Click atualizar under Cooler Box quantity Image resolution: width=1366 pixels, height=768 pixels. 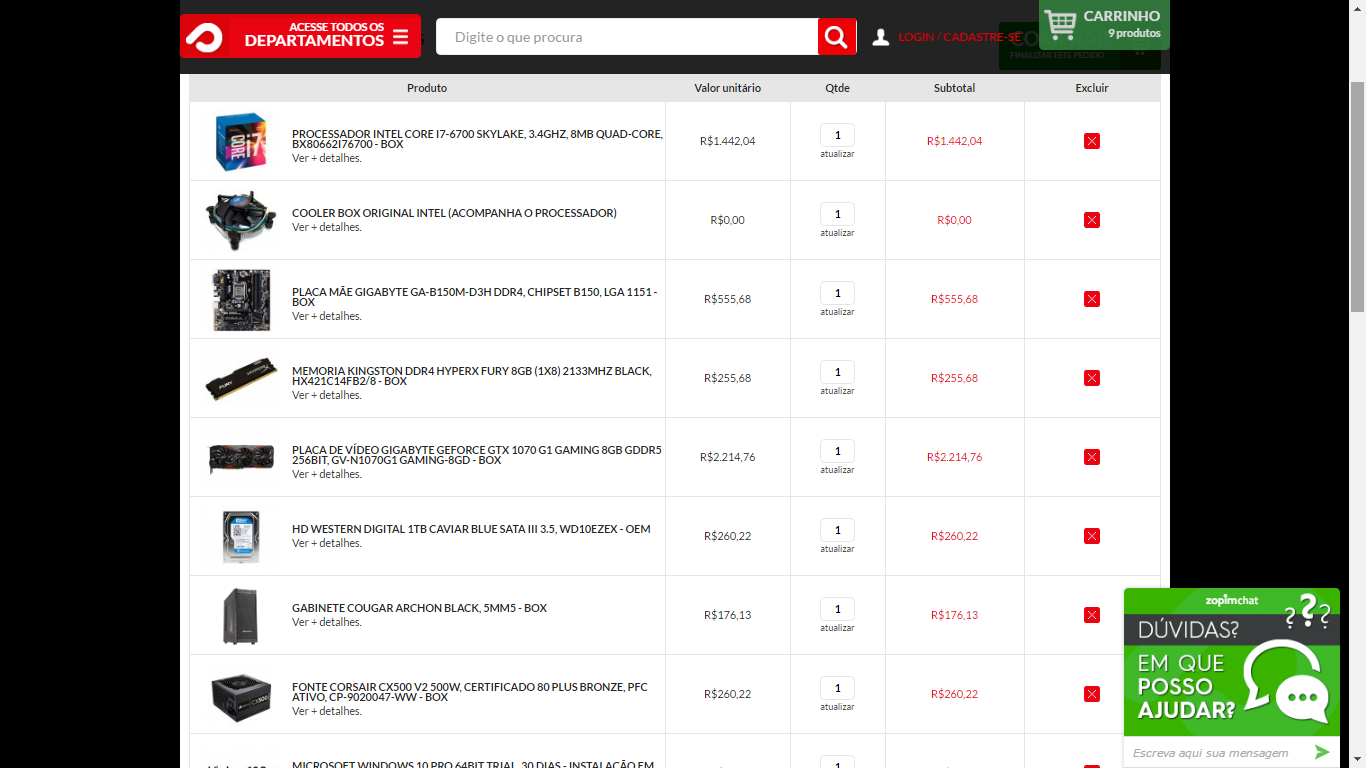click(x=837, y=233)
